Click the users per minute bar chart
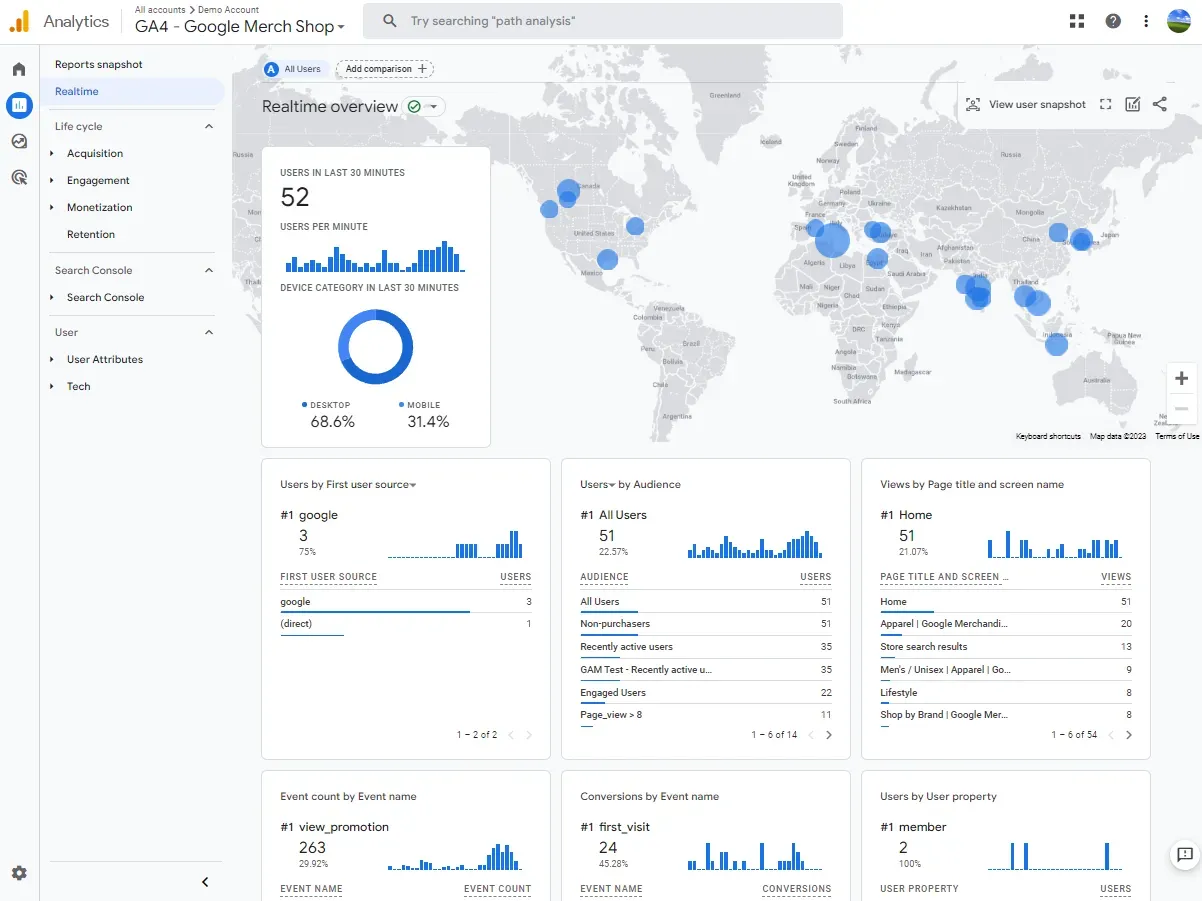This screenshot has width=1202, height=901. [x=375, y=256]
